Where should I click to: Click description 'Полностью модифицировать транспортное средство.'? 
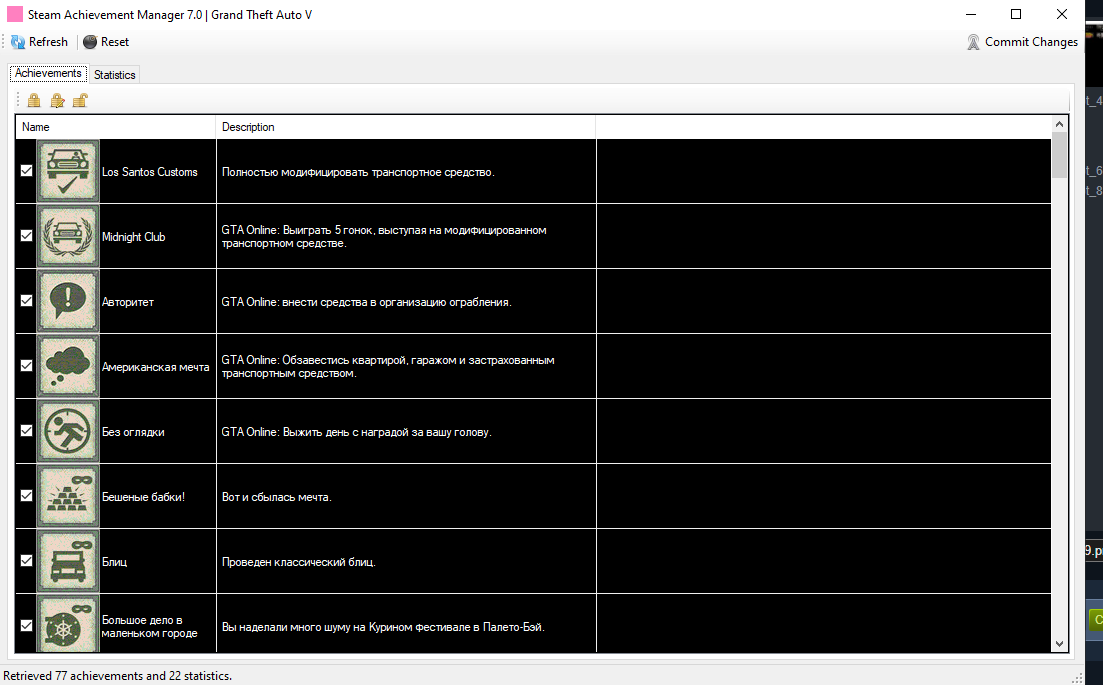coord(358,172)
